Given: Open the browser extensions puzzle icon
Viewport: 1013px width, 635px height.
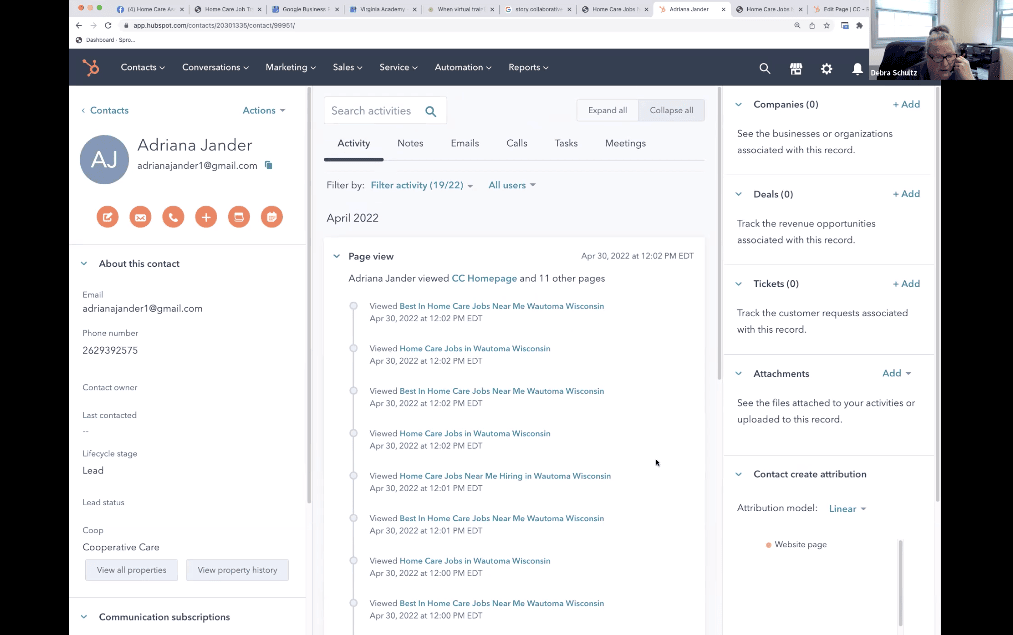Looking at the screenshot, I should [x=859, y=25].
